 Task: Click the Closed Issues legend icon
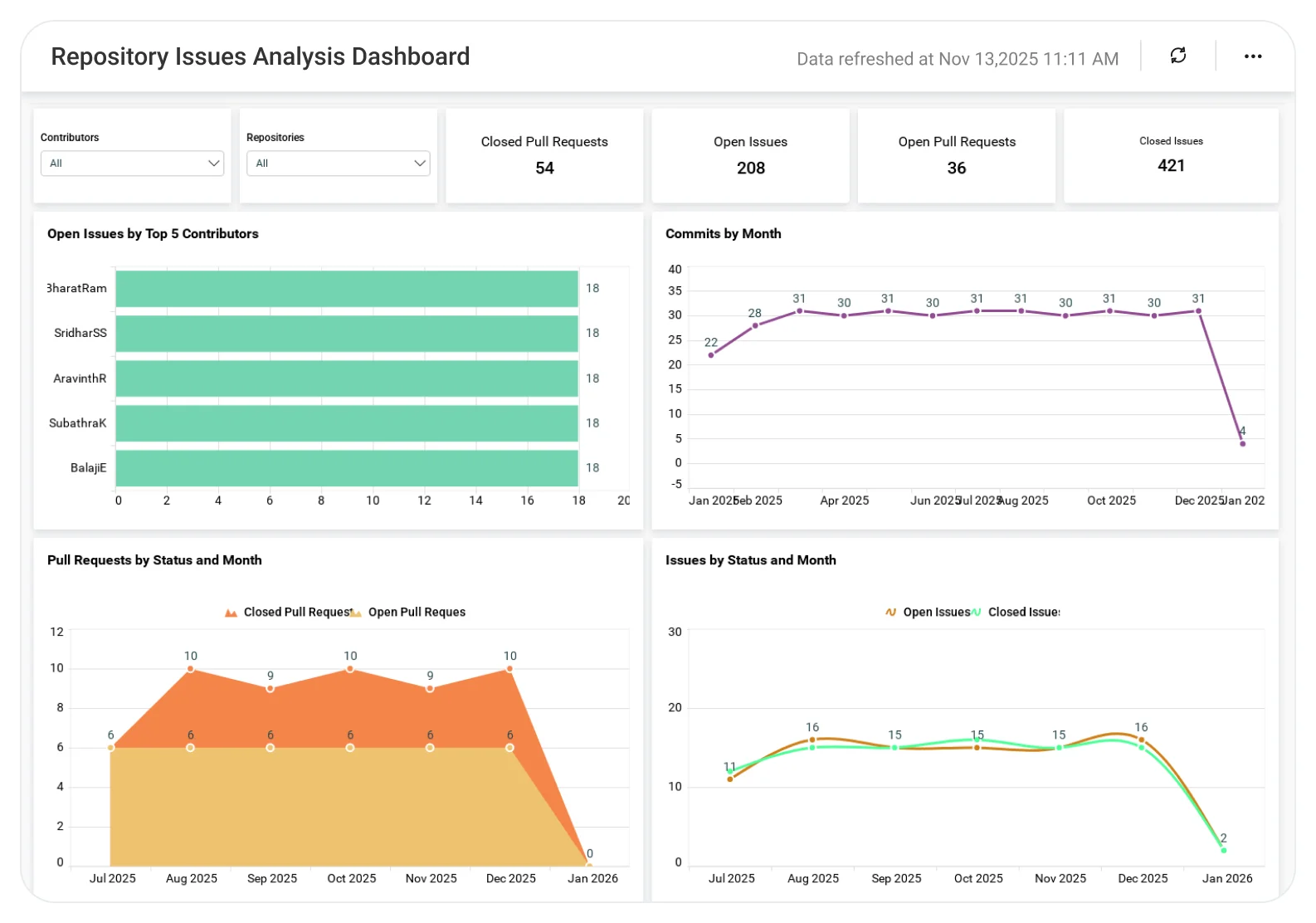pyautogui.click(x=976, y=613)
